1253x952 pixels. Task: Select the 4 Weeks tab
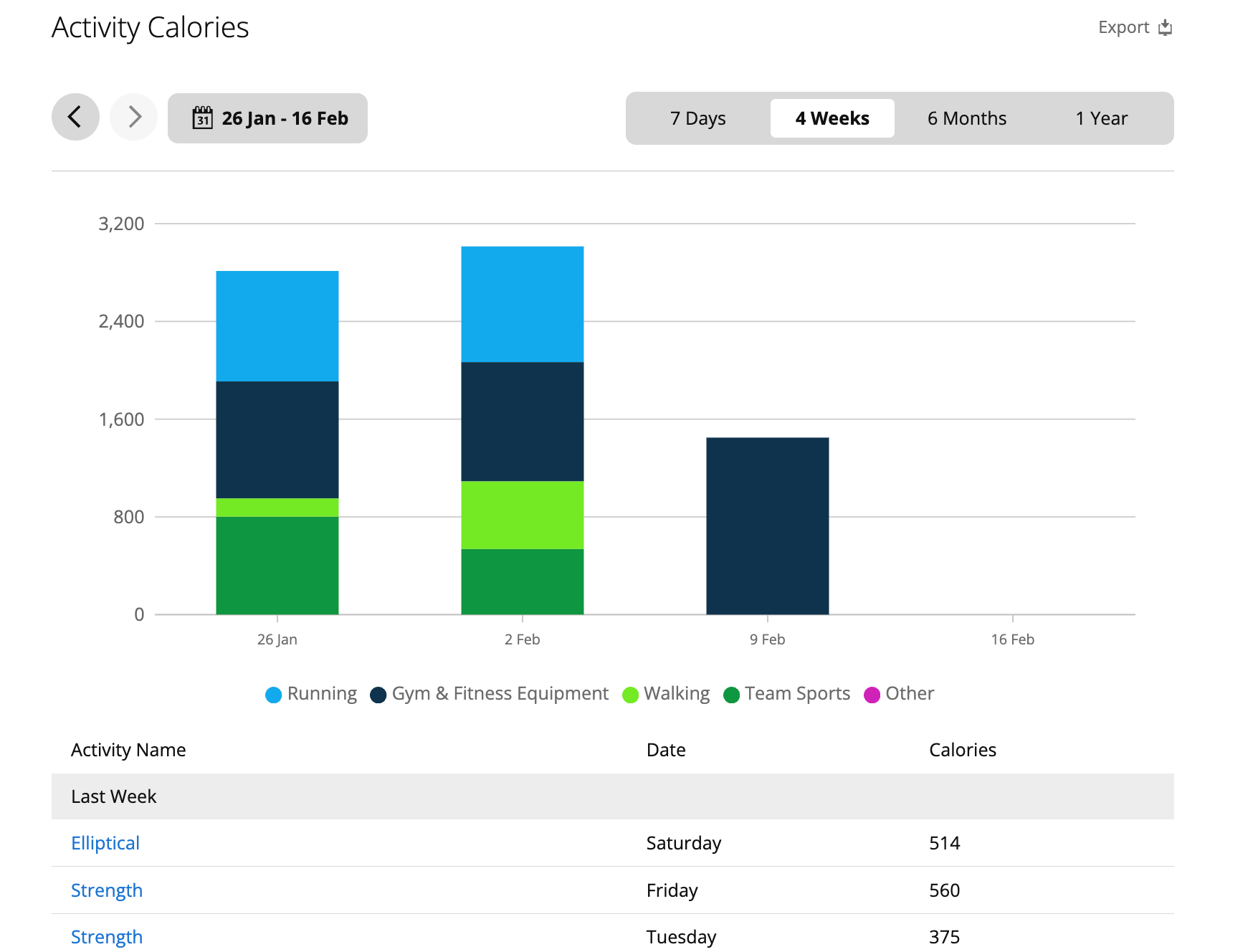click(x=832, y=118)
